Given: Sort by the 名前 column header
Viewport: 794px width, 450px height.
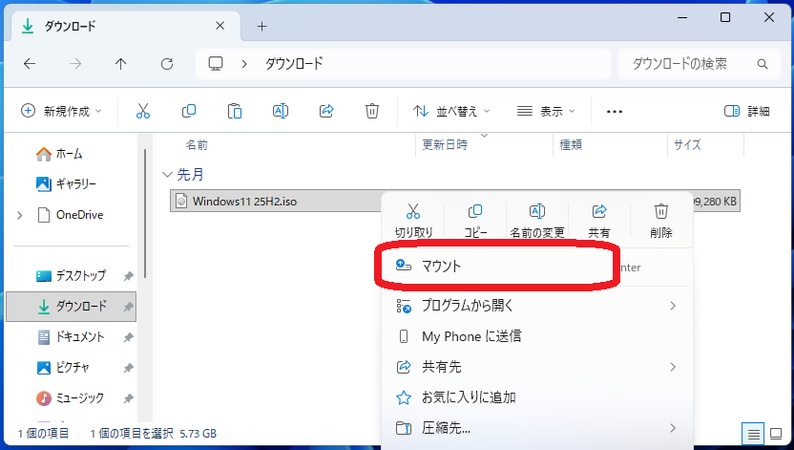Looking at the screenshot, I should tap(197, 145).
